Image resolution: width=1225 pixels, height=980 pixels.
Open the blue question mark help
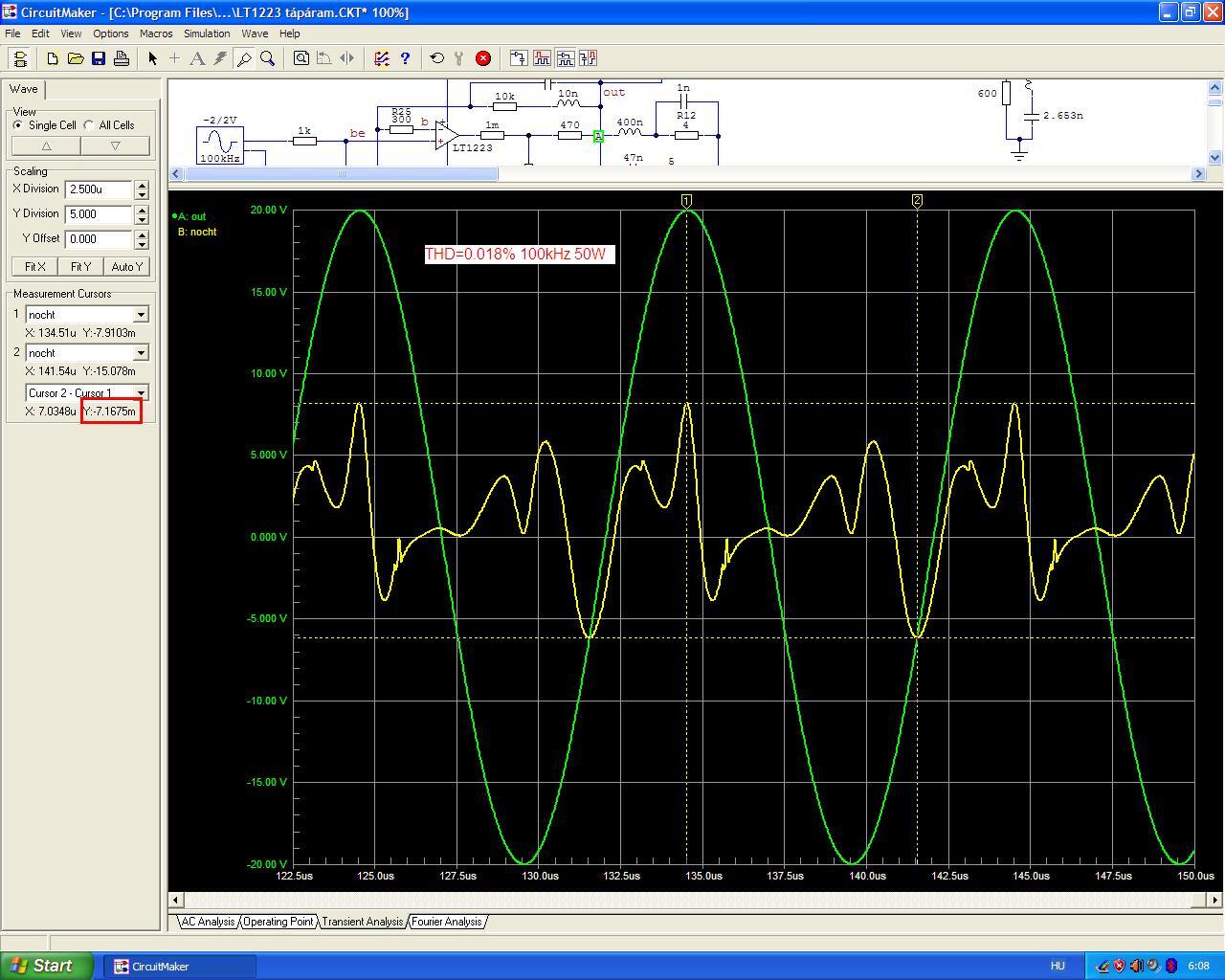point(405,58)
